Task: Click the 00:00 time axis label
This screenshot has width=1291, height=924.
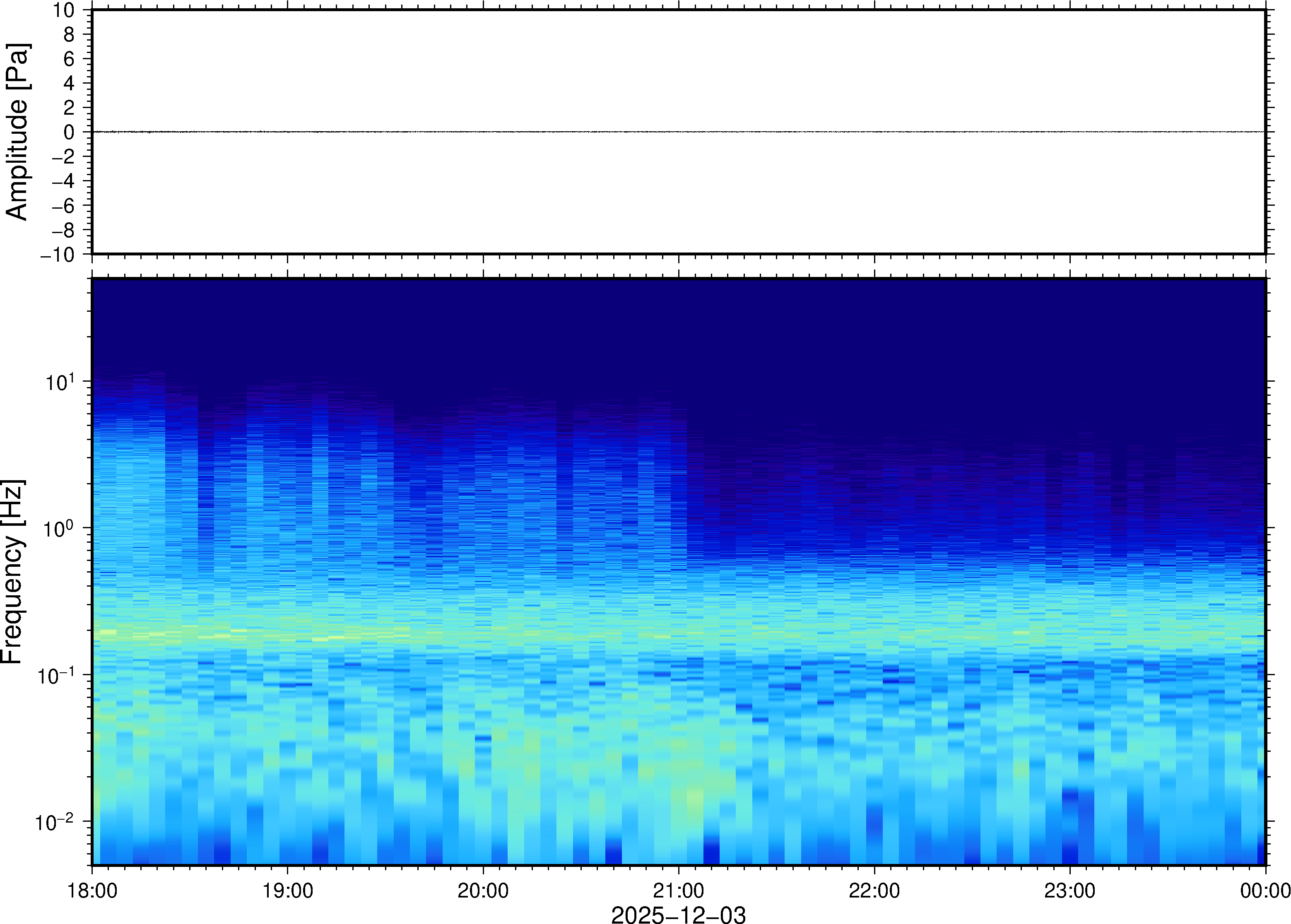Action: pos(1265,890)
